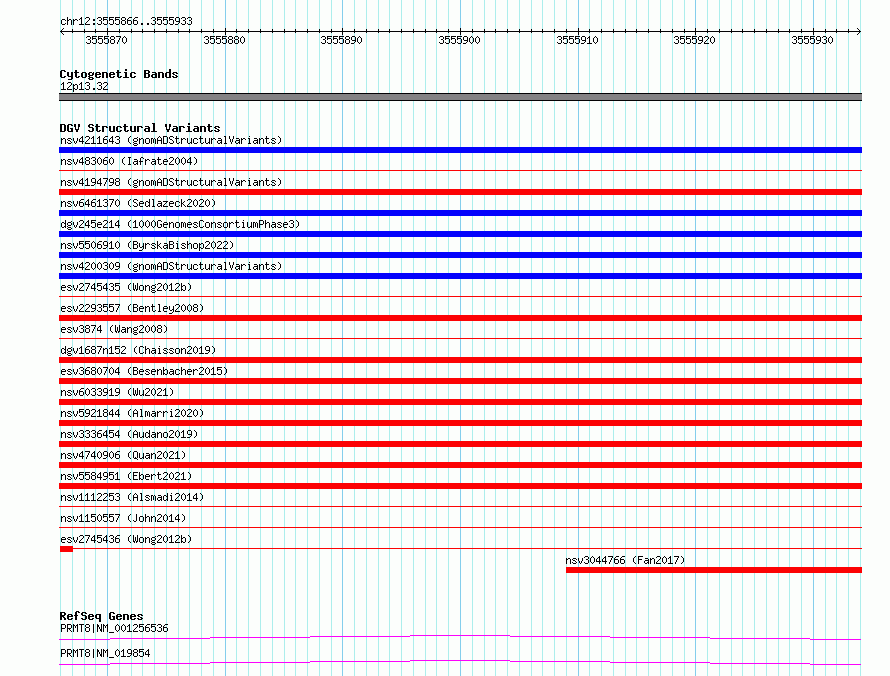Click the red bar under esv2293557

(x=460, y=318)
